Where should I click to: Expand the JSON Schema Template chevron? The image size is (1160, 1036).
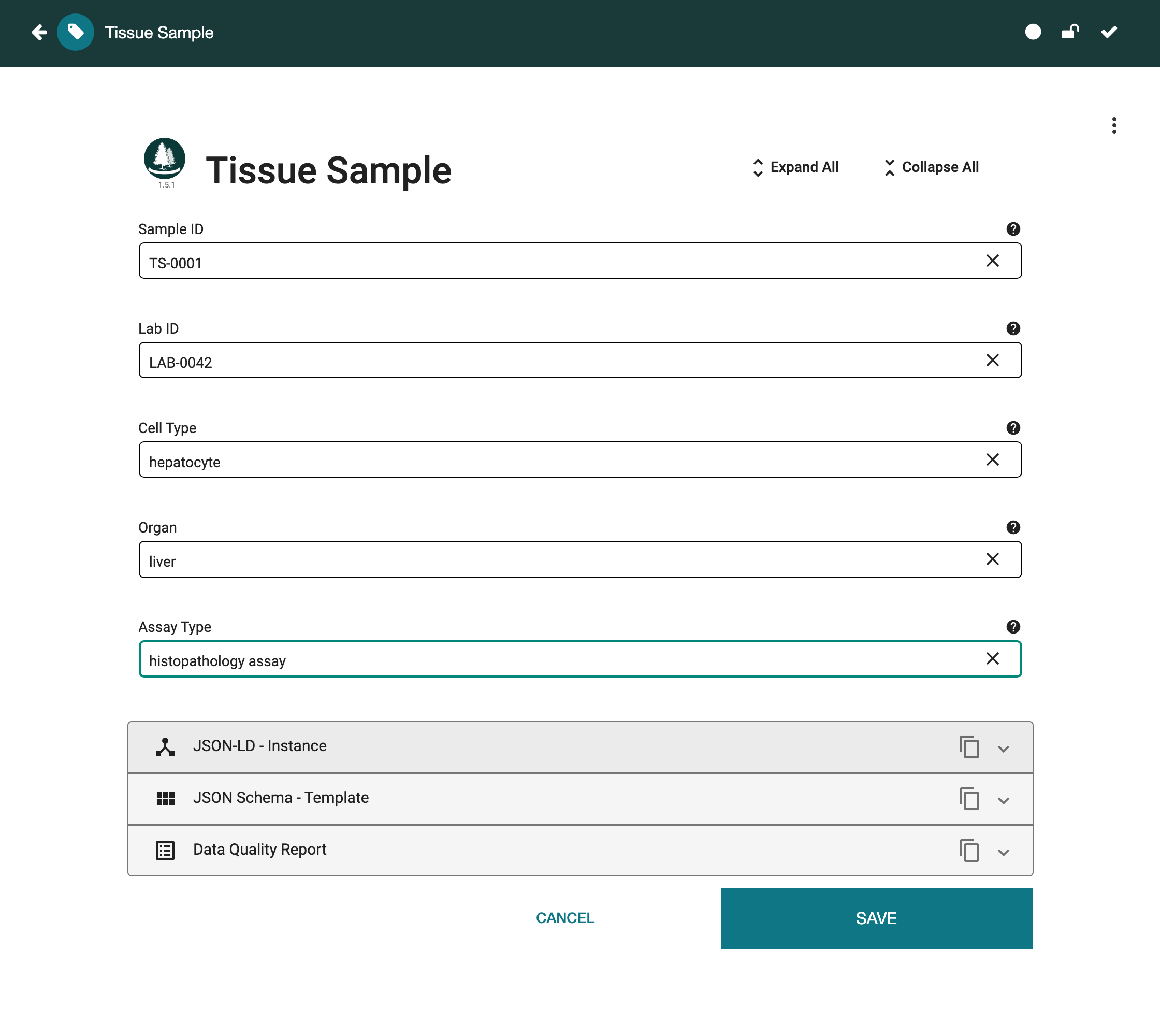tap(1004, 801)
